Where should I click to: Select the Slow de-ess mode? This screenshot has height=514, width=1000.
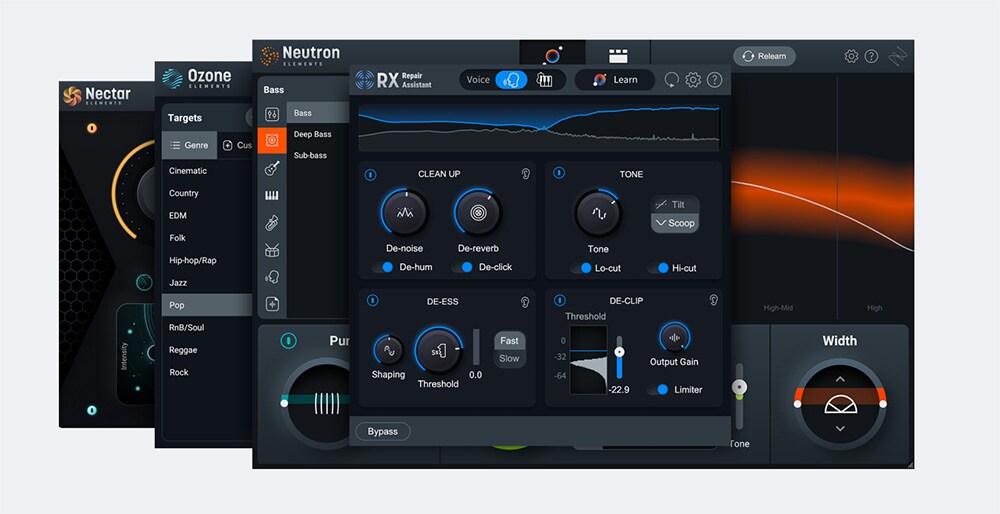tap(510, 358)
